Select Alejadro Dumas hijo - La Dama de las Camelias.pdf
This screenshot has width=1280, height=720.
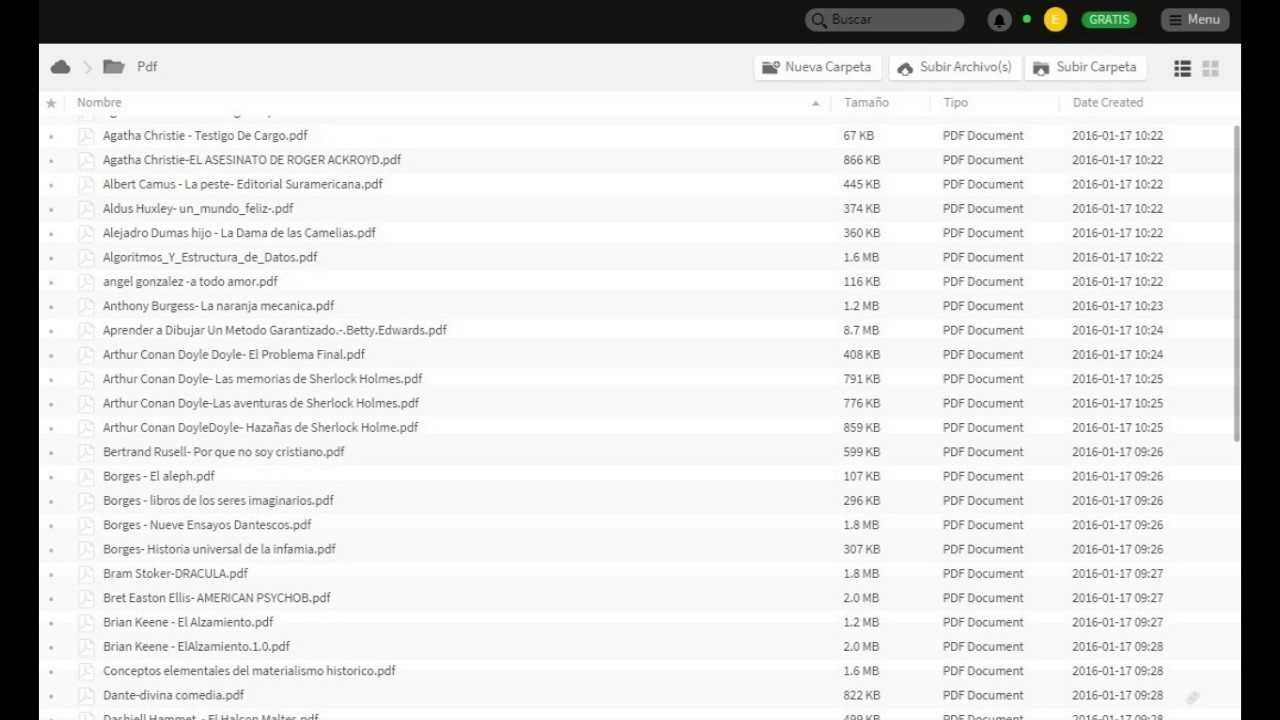(x=239, y=232)
